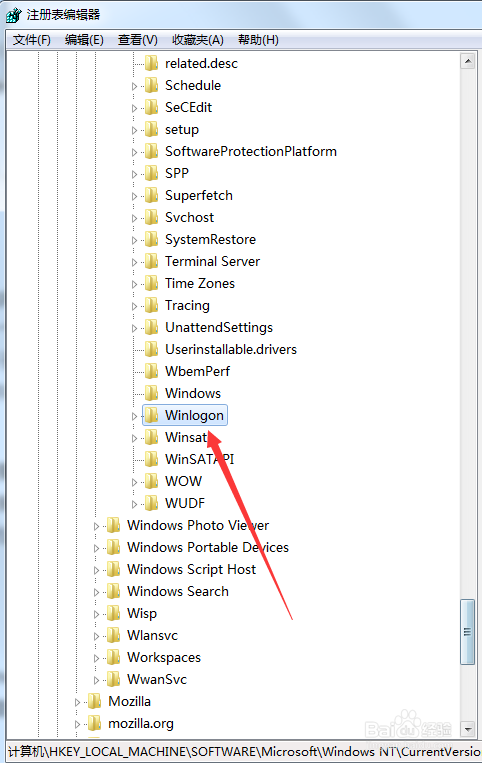
Task: Click the Terminal Server folder icon
Action: (x=152, y=261)
